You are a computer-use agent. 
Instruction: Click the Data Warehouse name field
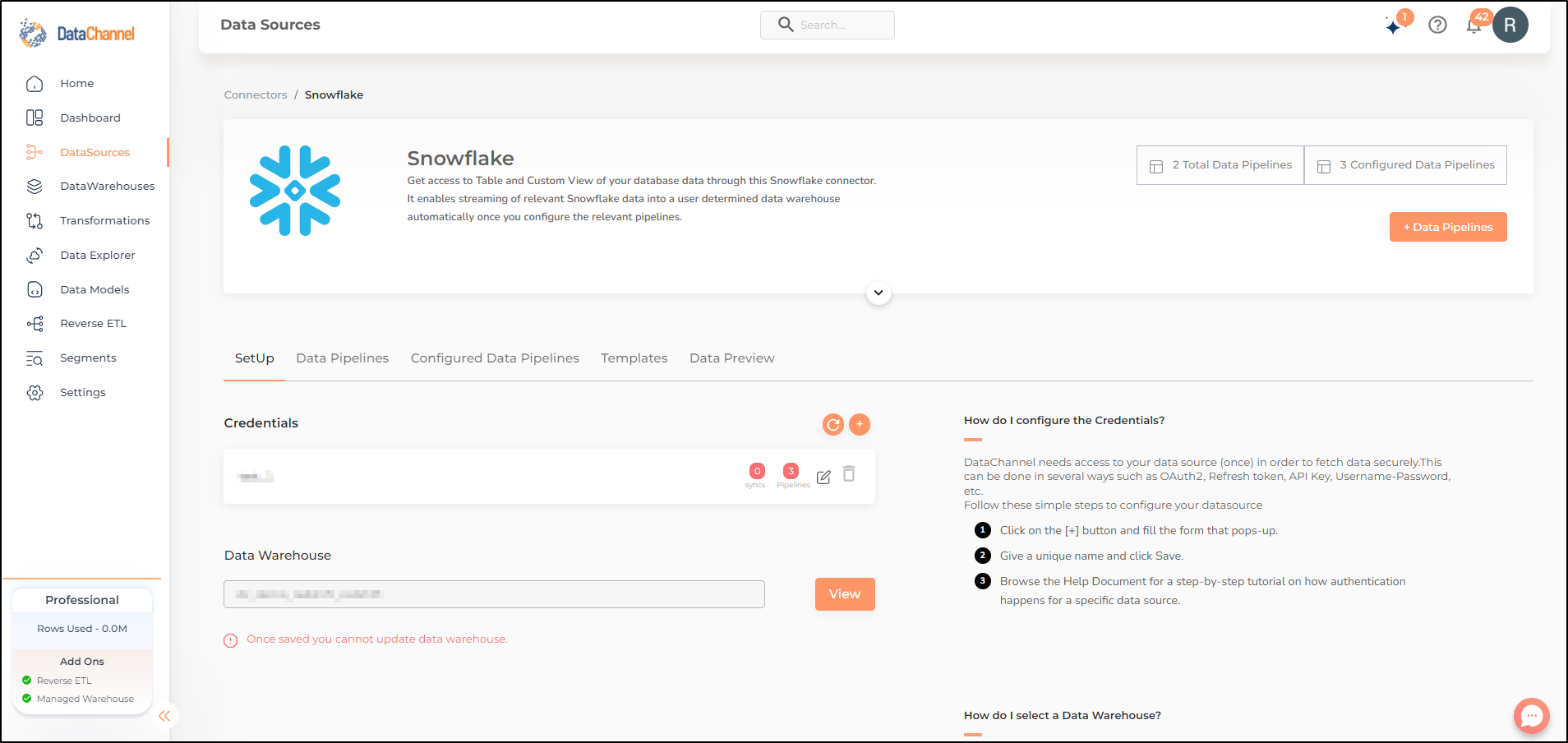click(x=494, y=594)
